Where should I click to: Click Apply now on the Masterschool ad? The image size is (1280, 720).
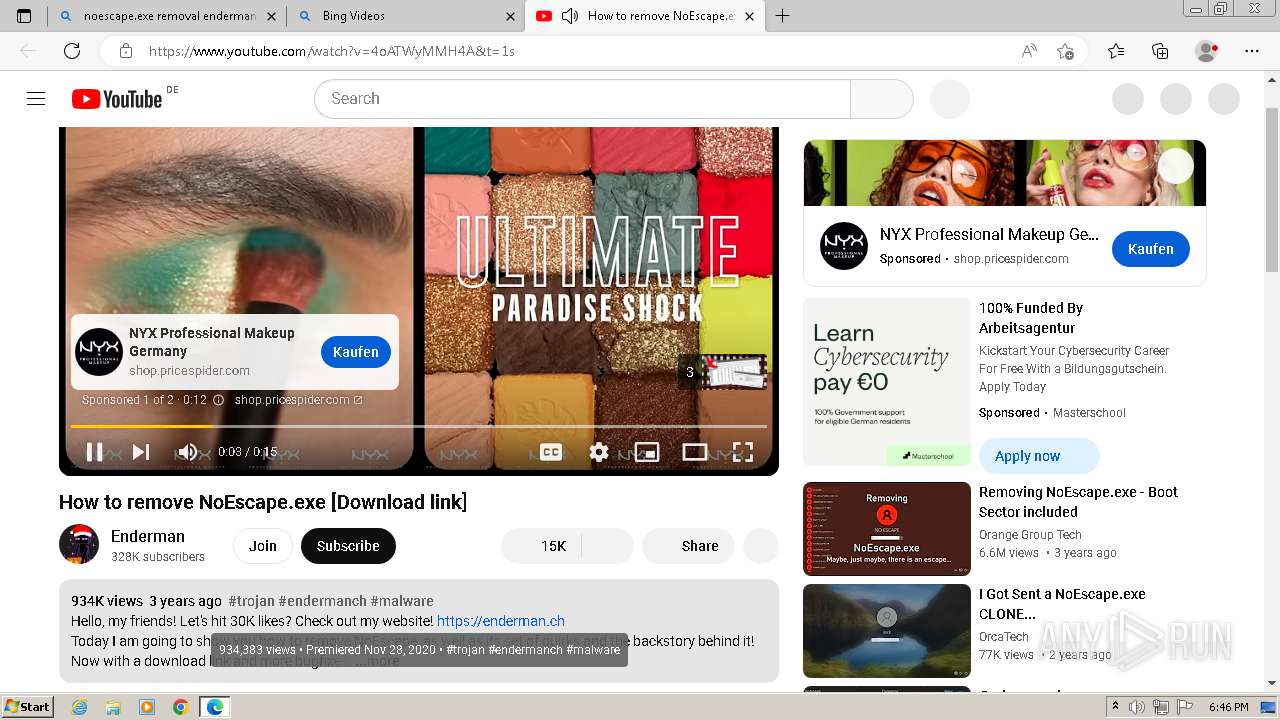(x=1039, y=456)
